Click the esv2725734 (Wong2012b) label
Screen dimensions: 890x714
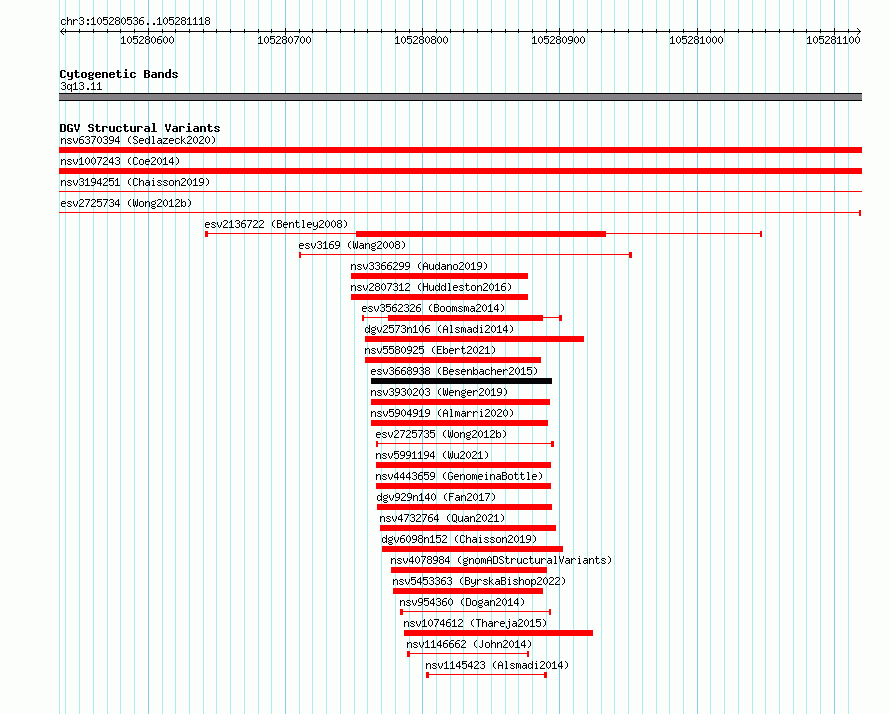[x=126, y=203]
